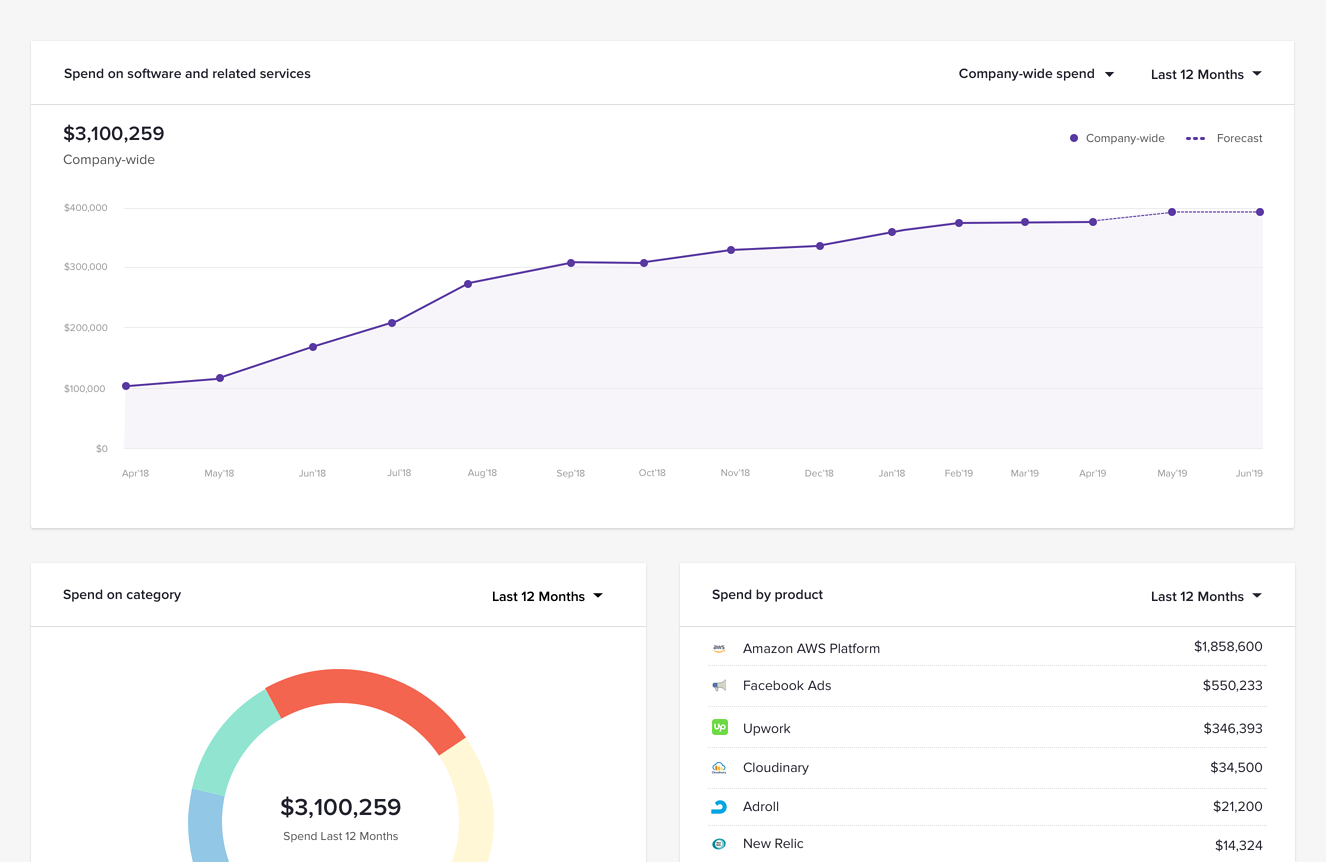The height and width of the screenshot is (862, 1326).
Task: Select the Cloudinary product name
Action: pyautogui.click(x=776, y=767)
